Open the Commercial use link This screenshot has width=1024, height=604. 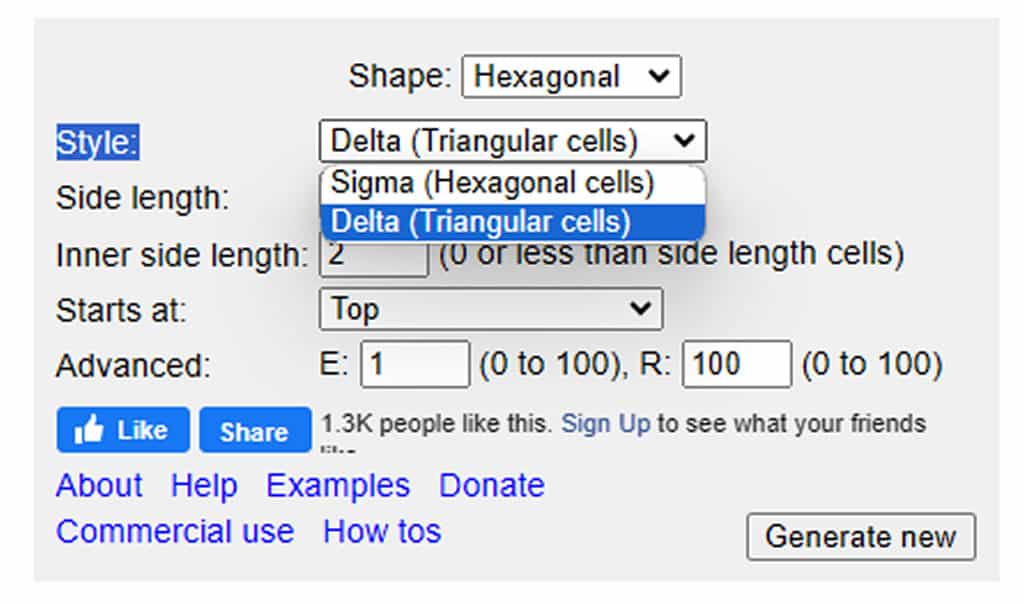click(x=175, y=532)
